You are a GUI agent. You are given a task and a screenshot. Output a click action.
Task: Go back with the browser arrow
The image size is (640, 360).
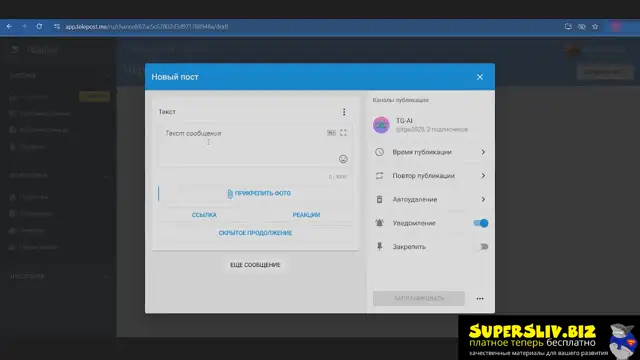9,26
